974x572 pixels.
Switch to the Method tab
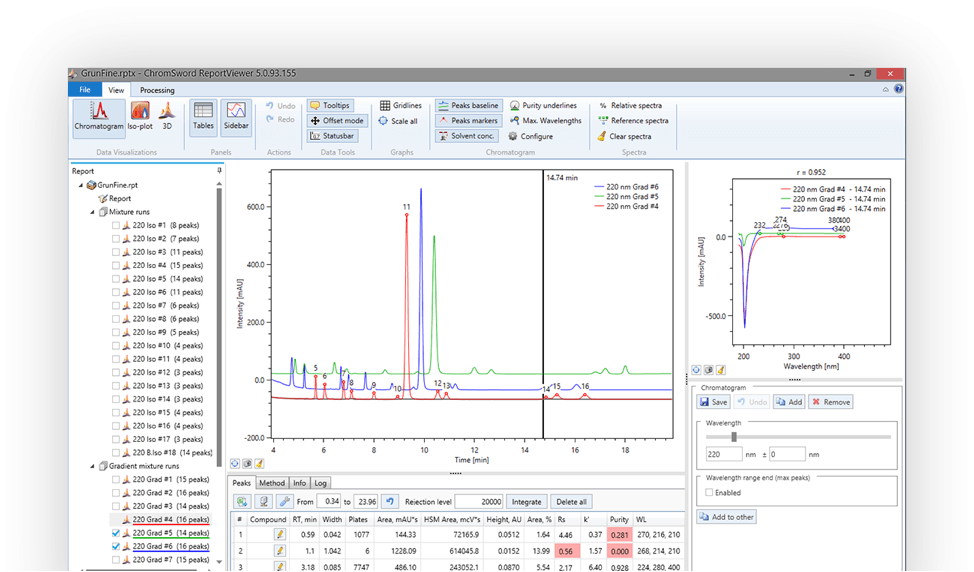click(273, 483)
